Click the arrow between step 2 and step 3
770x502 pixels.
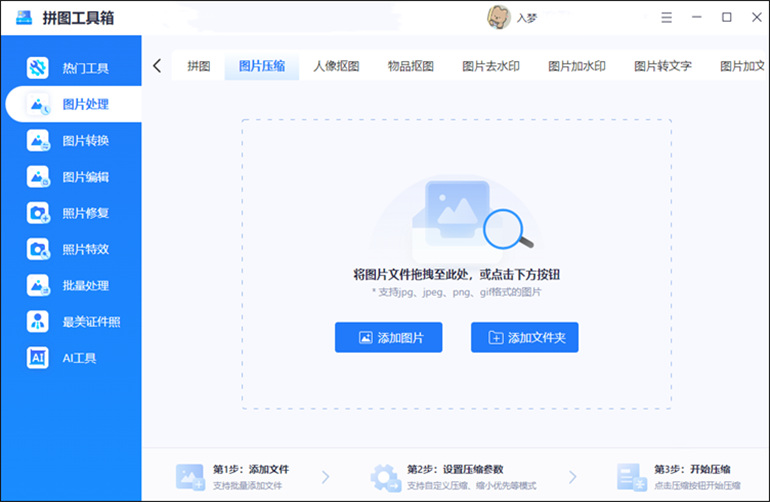point(573,476)
